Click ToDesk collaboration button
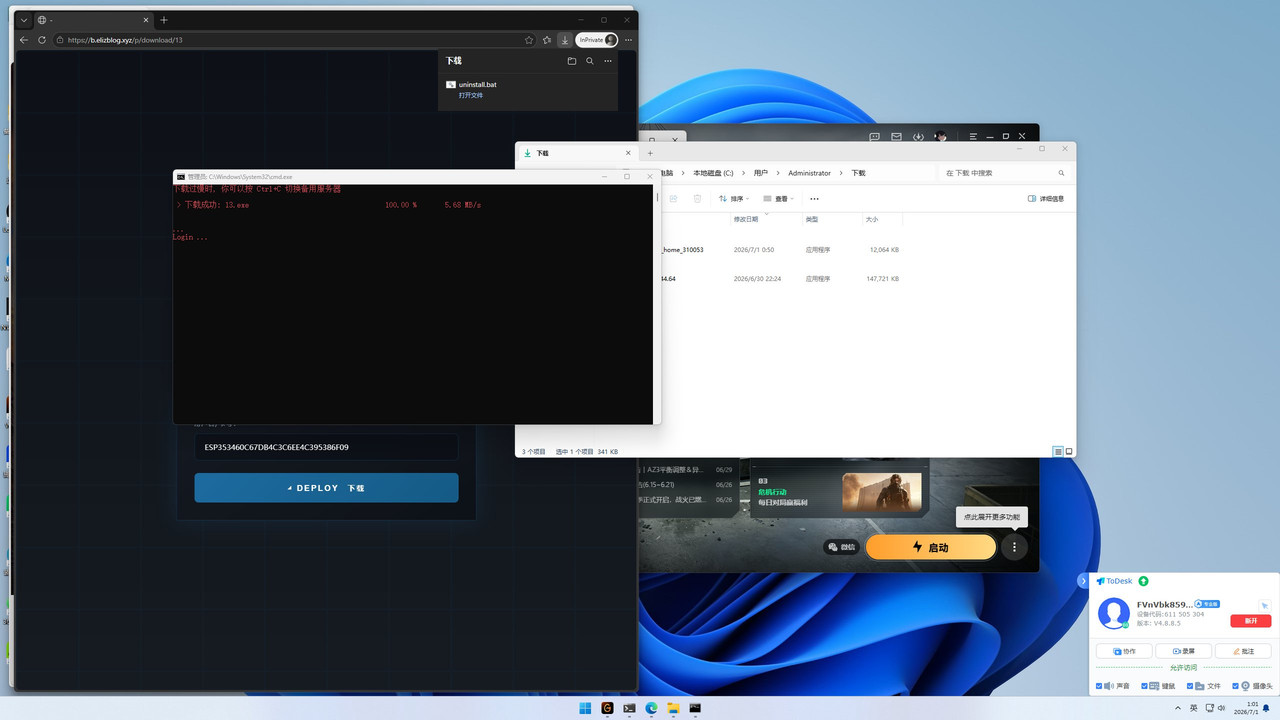Image resolution: width=1280 pixels, height=720 pixels. (1124, 651)
